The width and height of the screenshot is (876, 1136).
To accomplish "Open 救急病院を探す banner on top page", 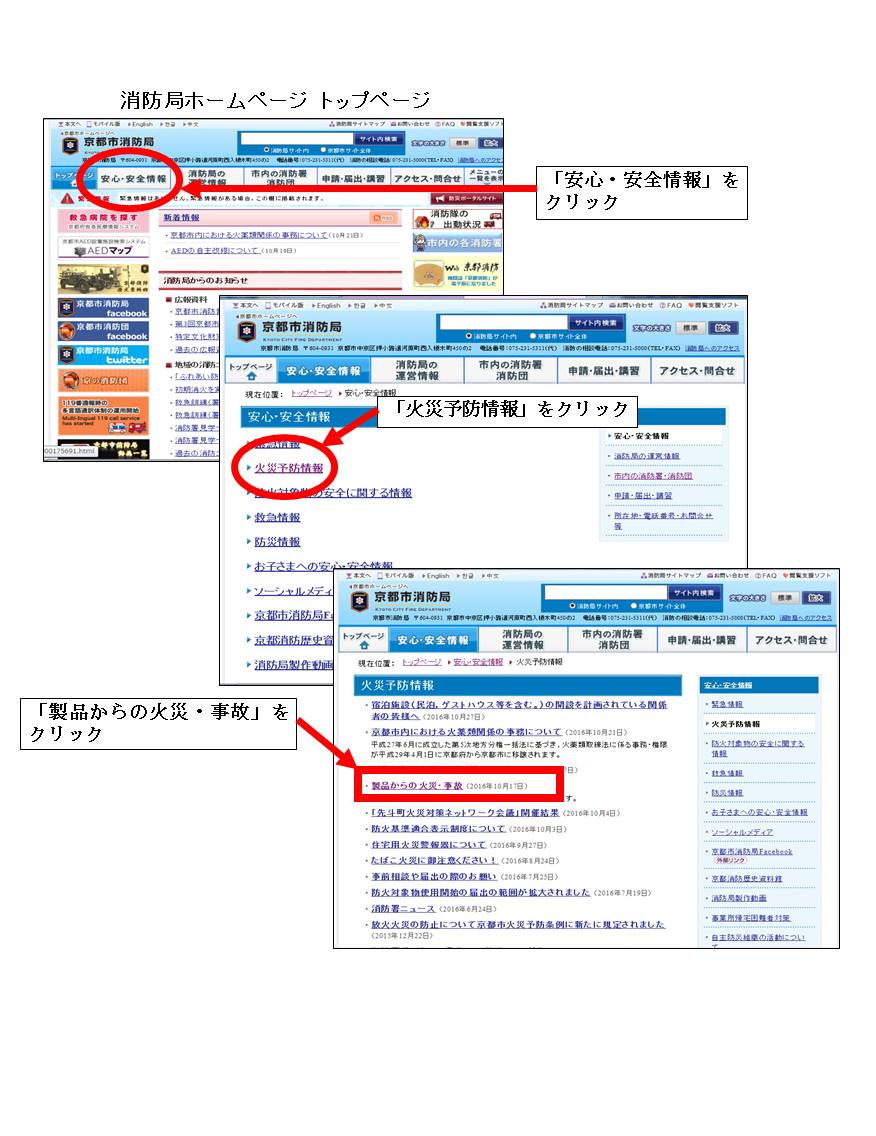I will click(104, 221).
